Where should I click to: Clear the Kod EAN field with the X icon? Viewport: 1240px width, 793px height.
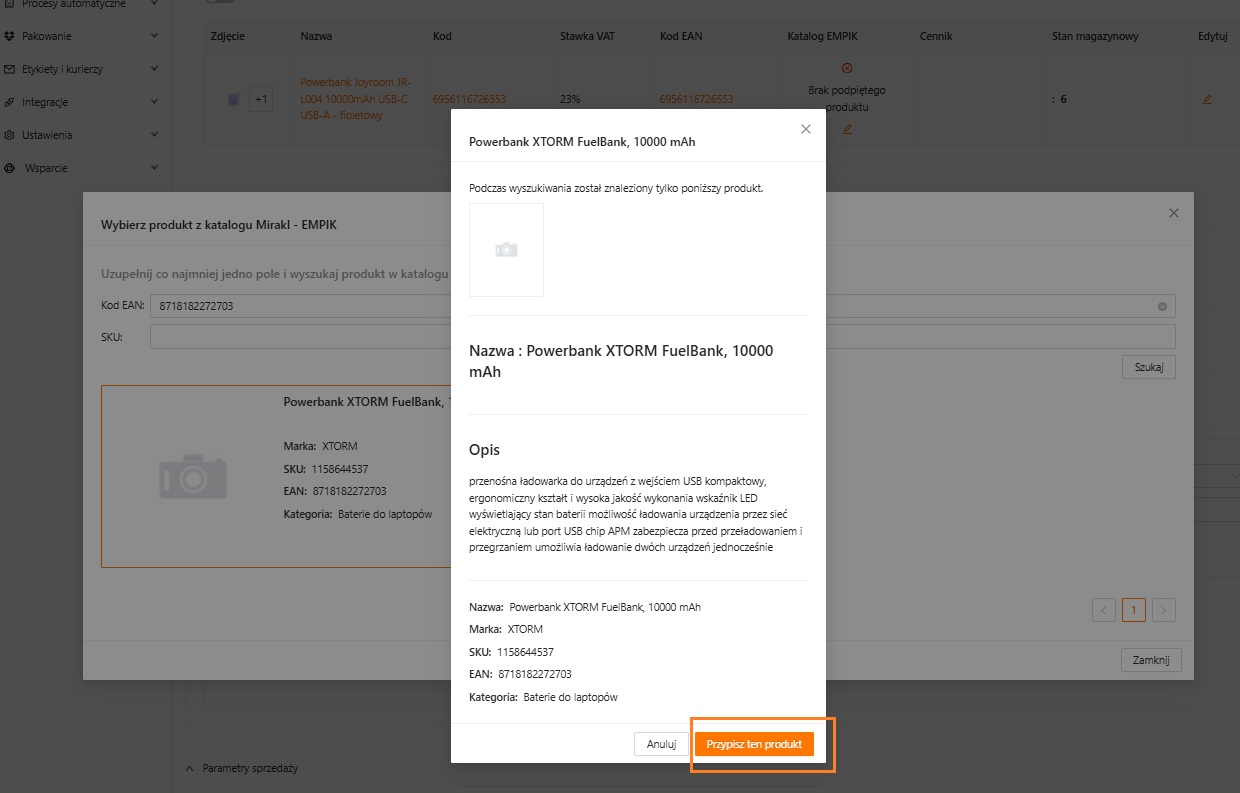1162,306
